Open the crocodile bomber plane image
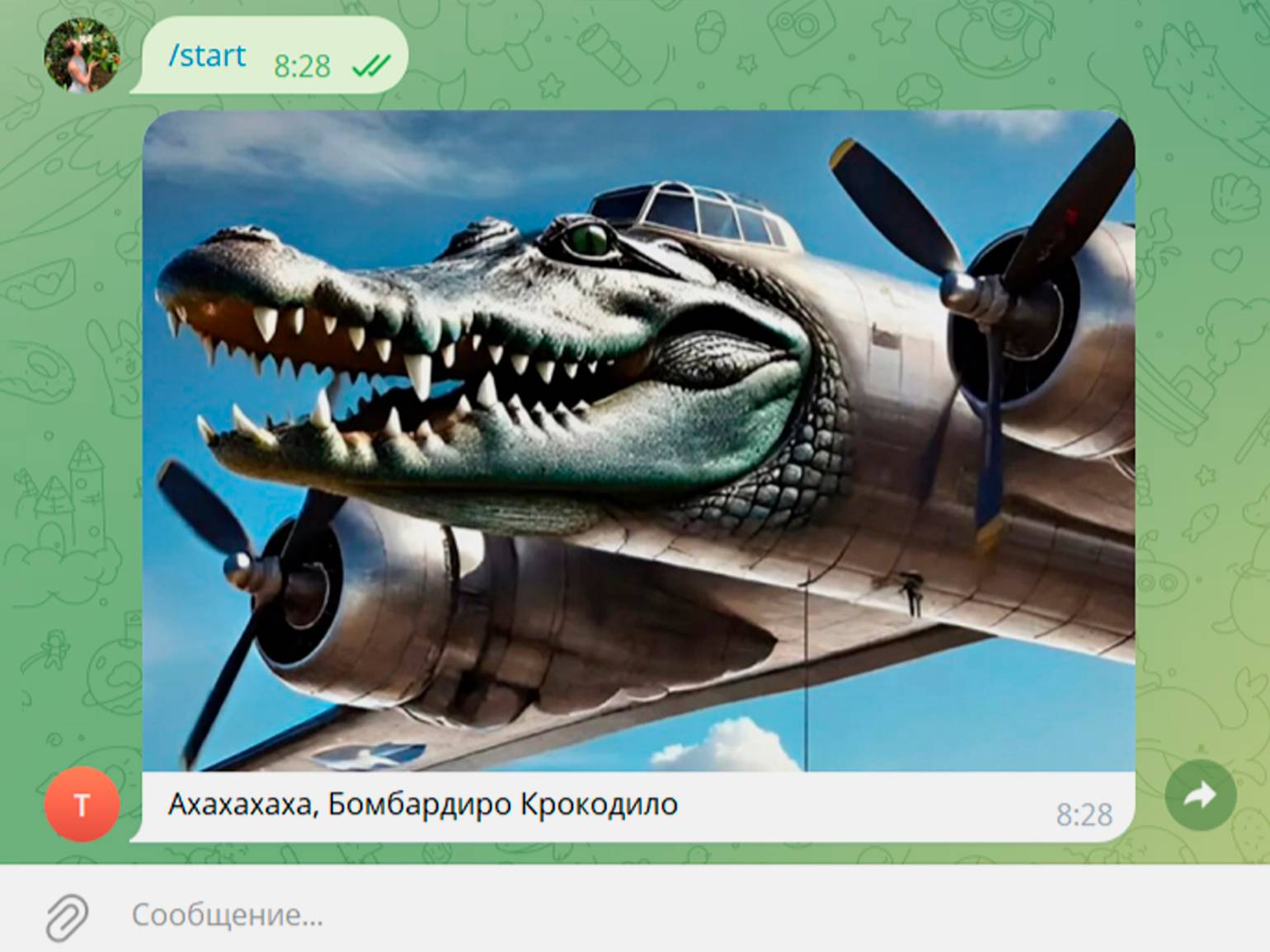This screenshot has width=1270, height=952. 639,442
